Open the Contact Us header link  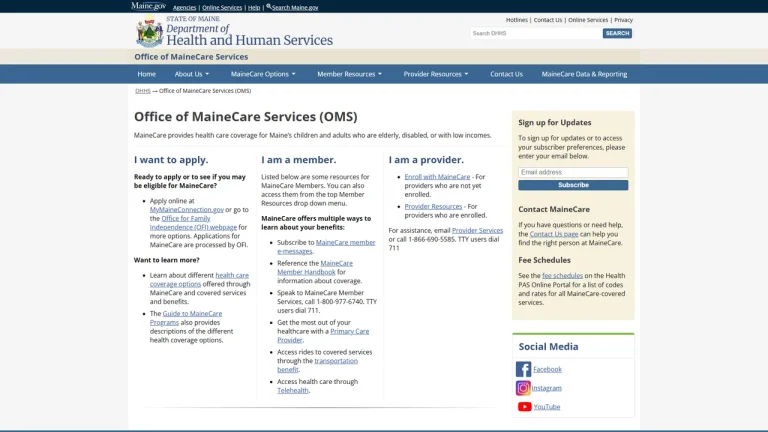[548, 20]
